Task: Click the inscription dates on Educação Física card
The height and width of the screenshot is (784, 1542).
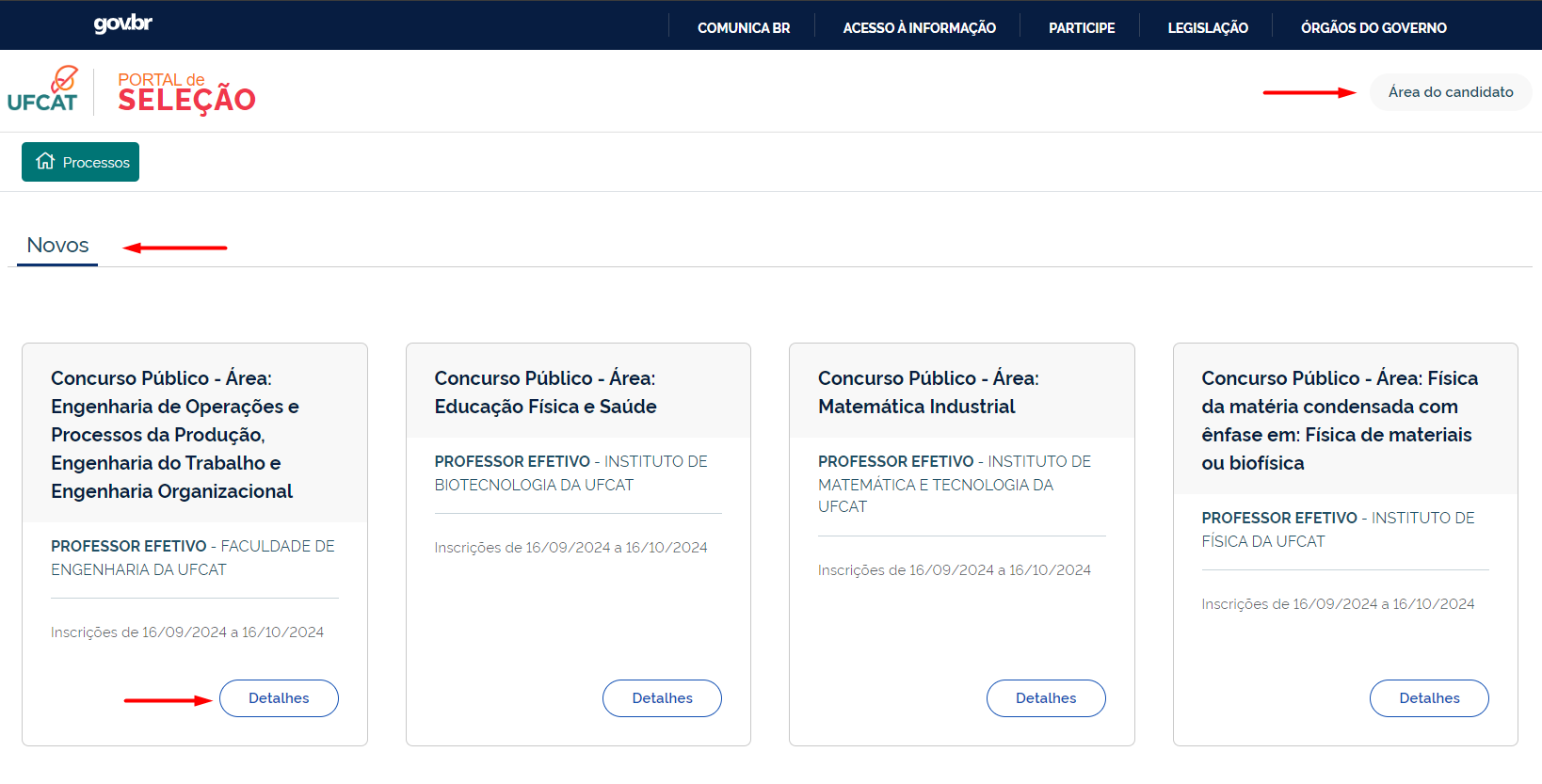Action: pos(570,548)
